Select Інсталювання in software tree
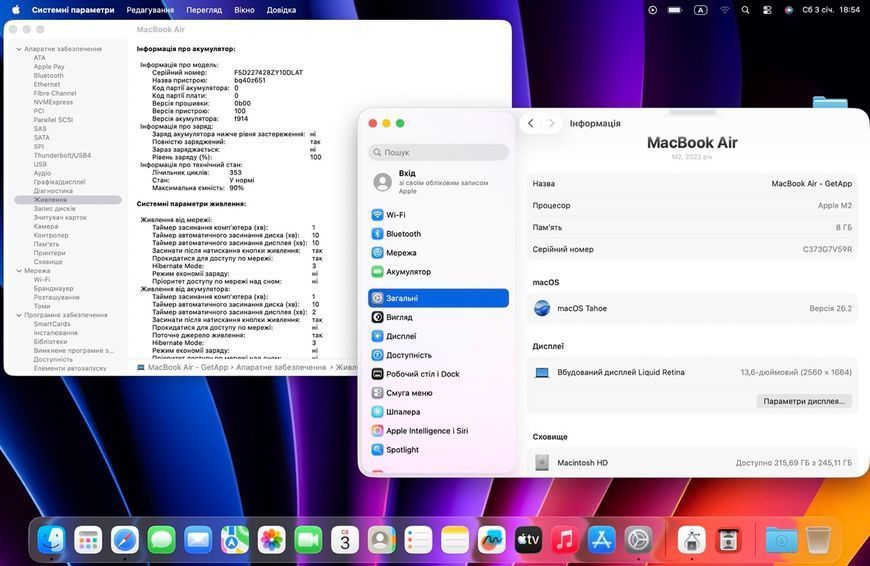Viewport: 870px width, 566px height. pyautogui.click(x=55, y=333)
